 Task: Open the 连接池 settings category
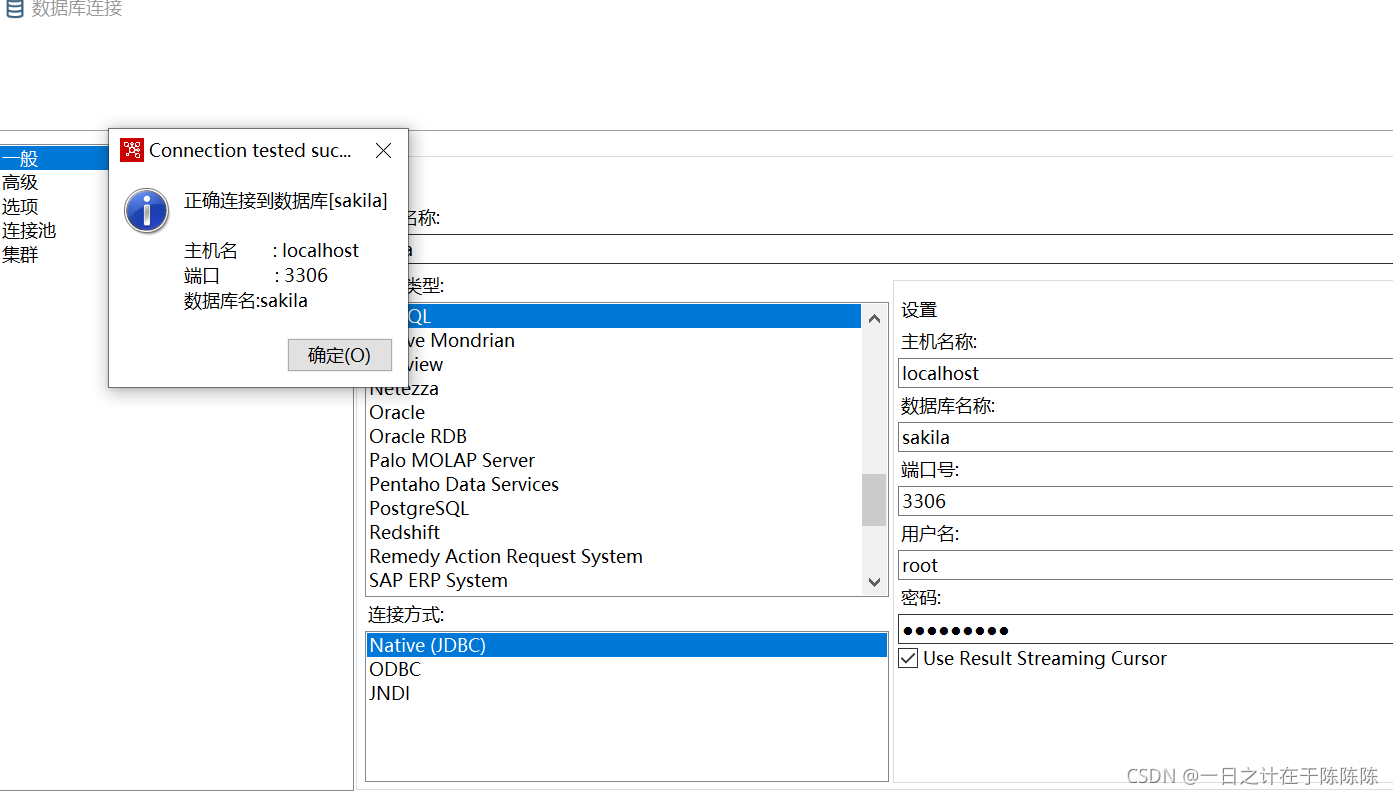(x=29, y=230)
